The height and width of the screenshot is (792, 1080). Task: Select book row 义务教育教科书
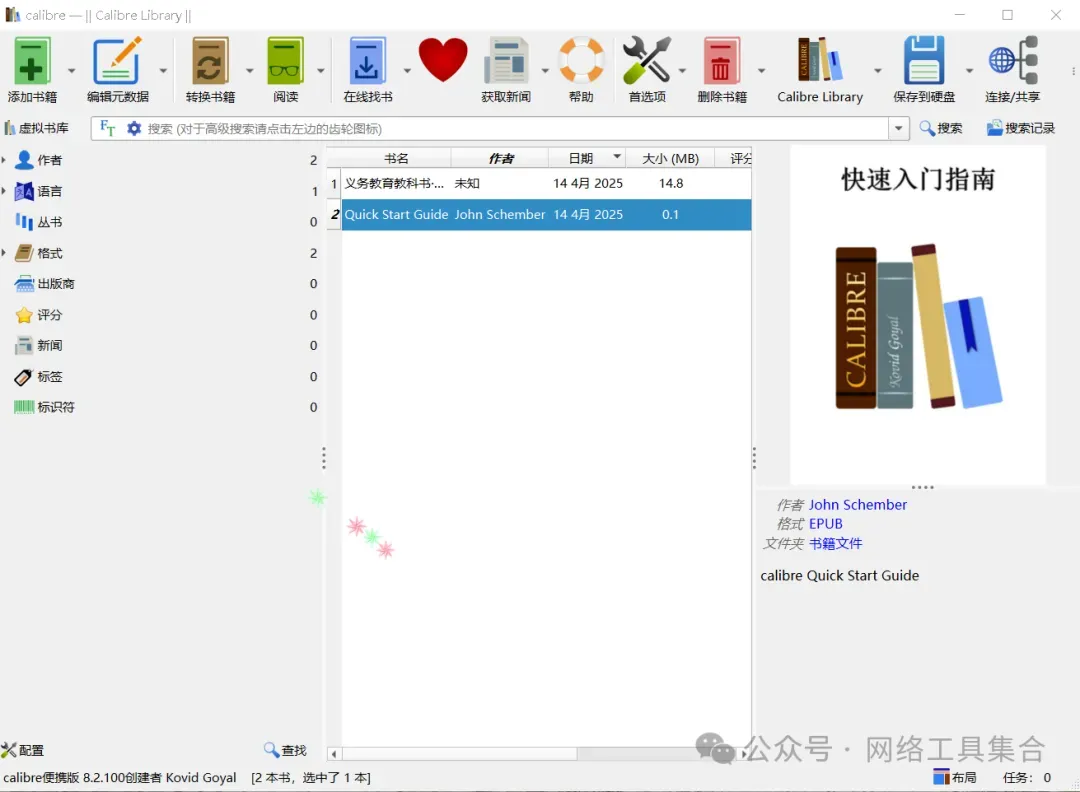(540, 183)
